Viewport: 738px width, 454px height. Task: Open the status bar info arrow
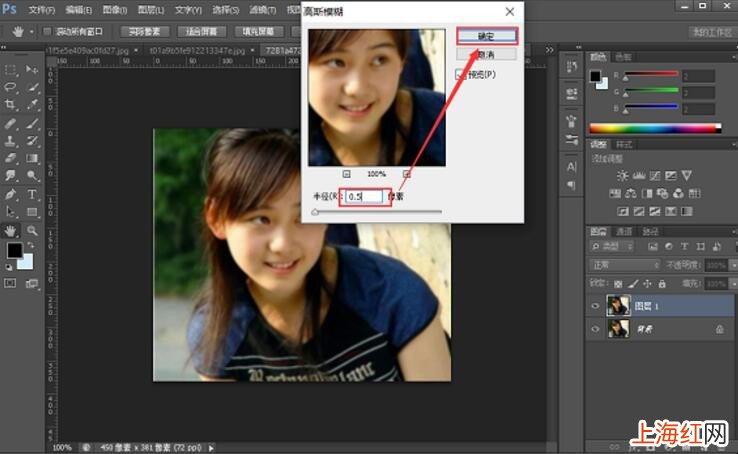pos(211,447)
